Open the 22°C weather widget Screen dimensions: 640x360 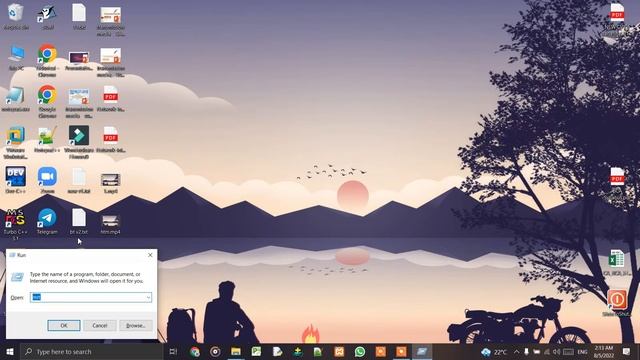pyautogui.click(x=494, y=351)
